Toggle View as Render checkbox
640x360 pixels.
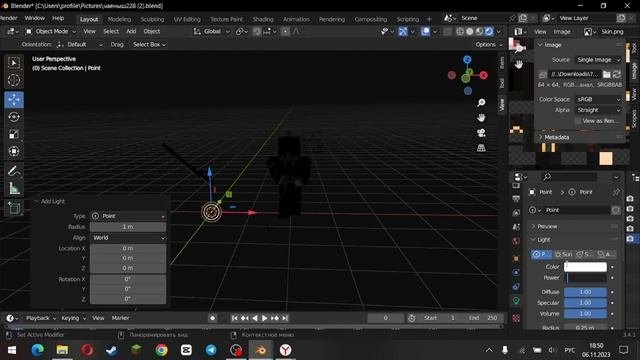coord(578,121)
